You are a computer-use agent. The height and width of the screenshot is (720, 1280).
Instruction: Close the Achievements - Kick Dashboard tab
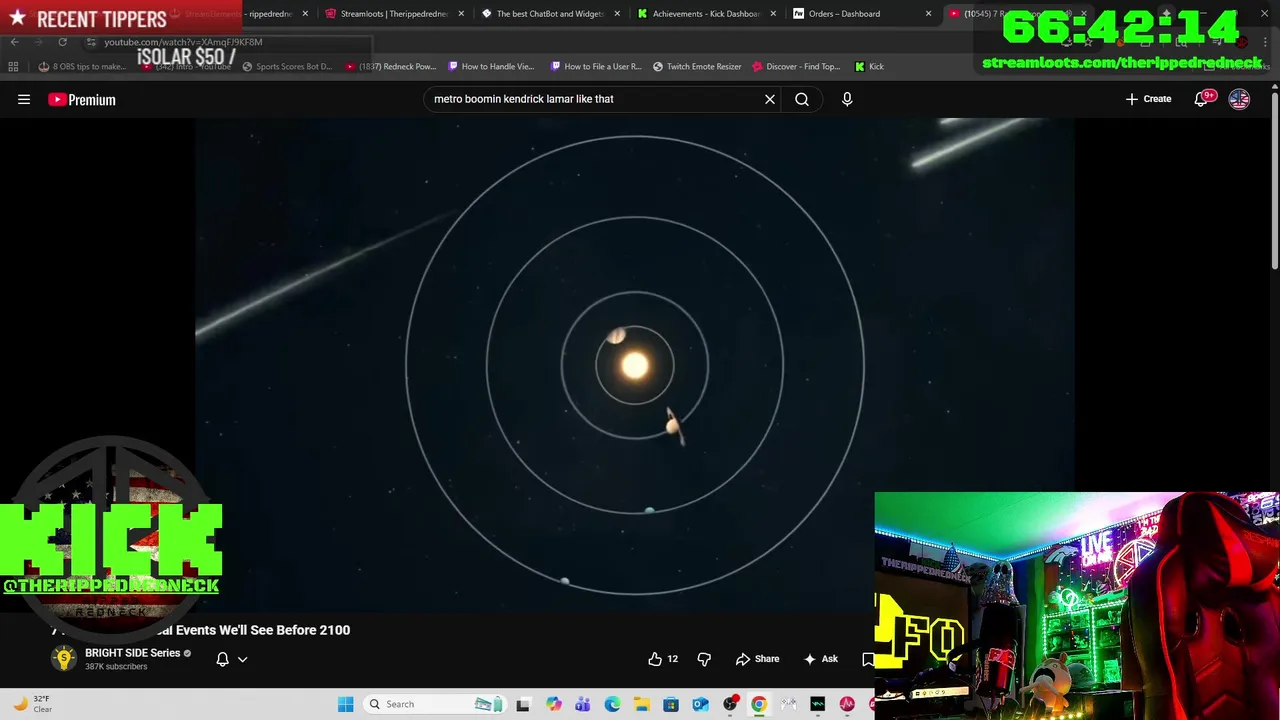click(x=773, y=14)
